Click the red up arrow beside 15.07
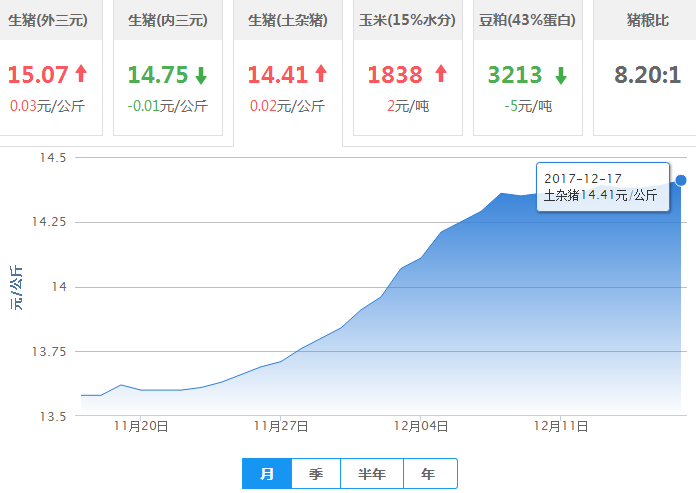This screenshot has width=696, height=493. click(81, 74)
